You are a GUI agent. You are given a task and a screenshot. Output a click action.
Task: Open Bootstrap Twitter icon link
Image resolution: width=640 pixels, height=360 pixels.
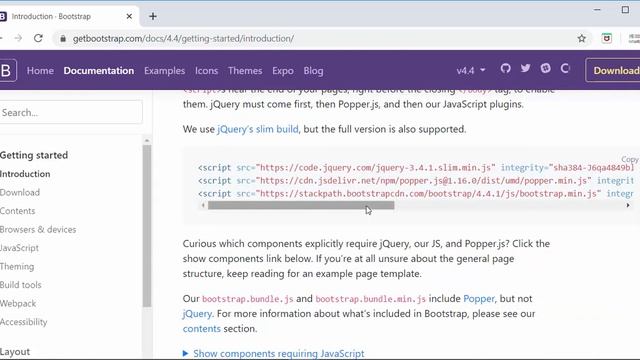[x=525, y=69]
